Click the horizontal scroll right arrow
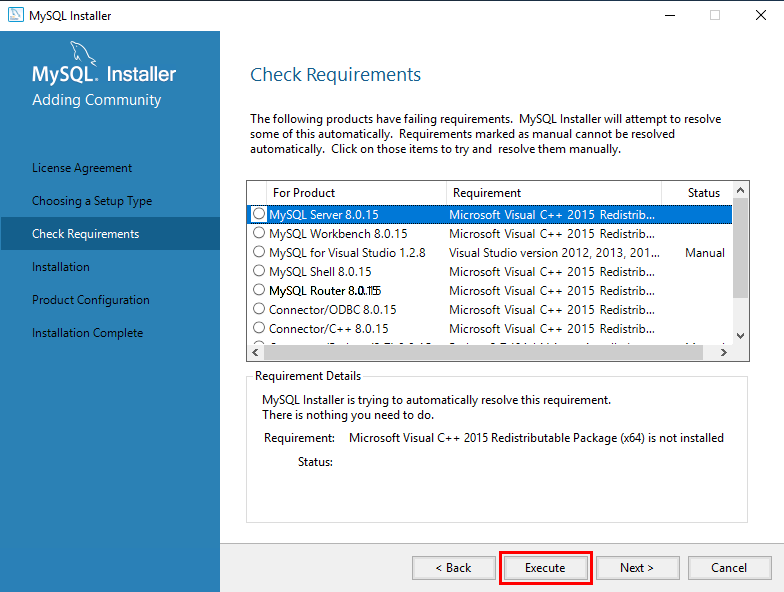The image size is (784, 592). [x=724, y=352]
